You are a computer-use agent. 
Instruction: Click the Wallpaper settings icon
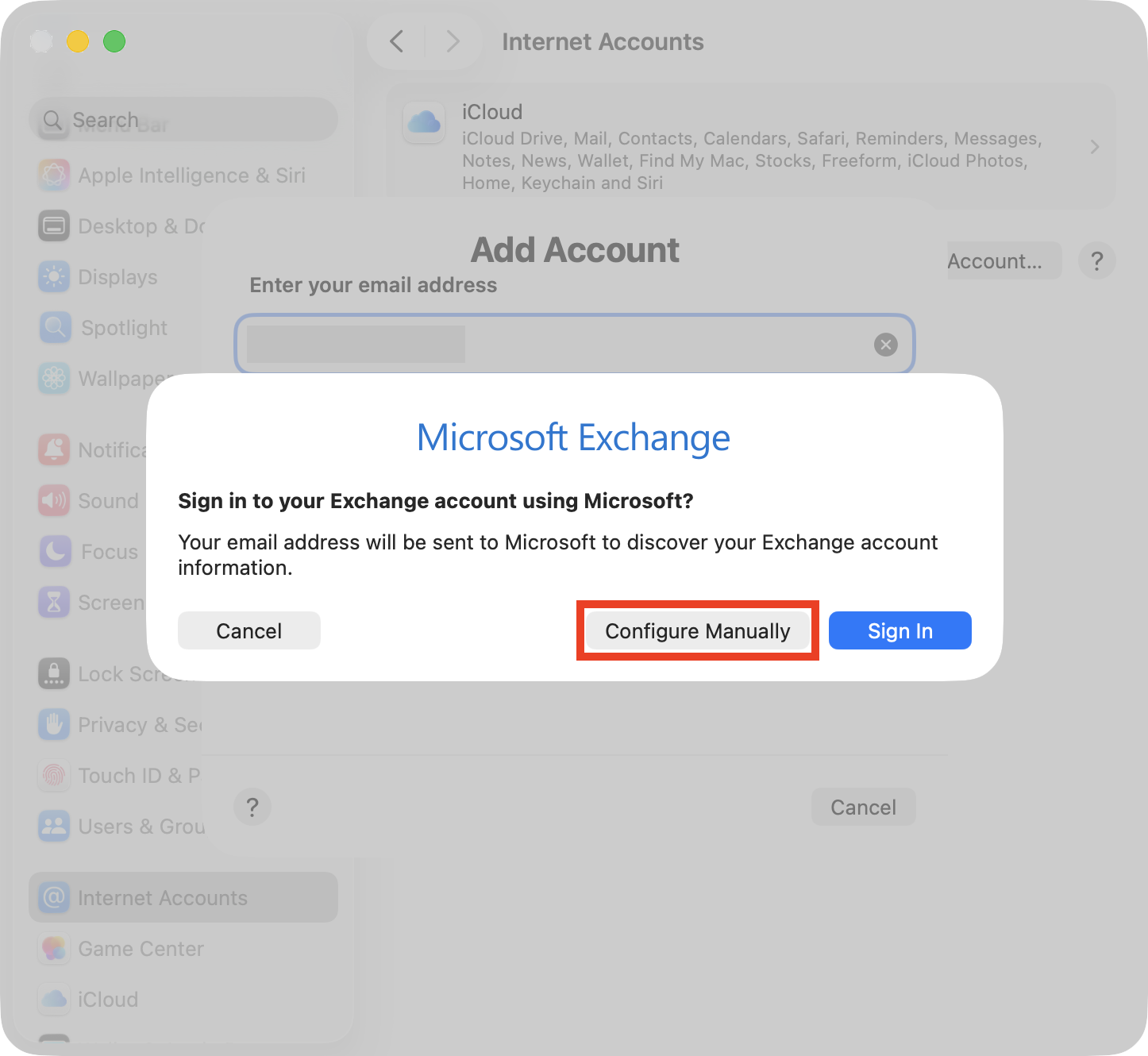(x=54, y=379)
